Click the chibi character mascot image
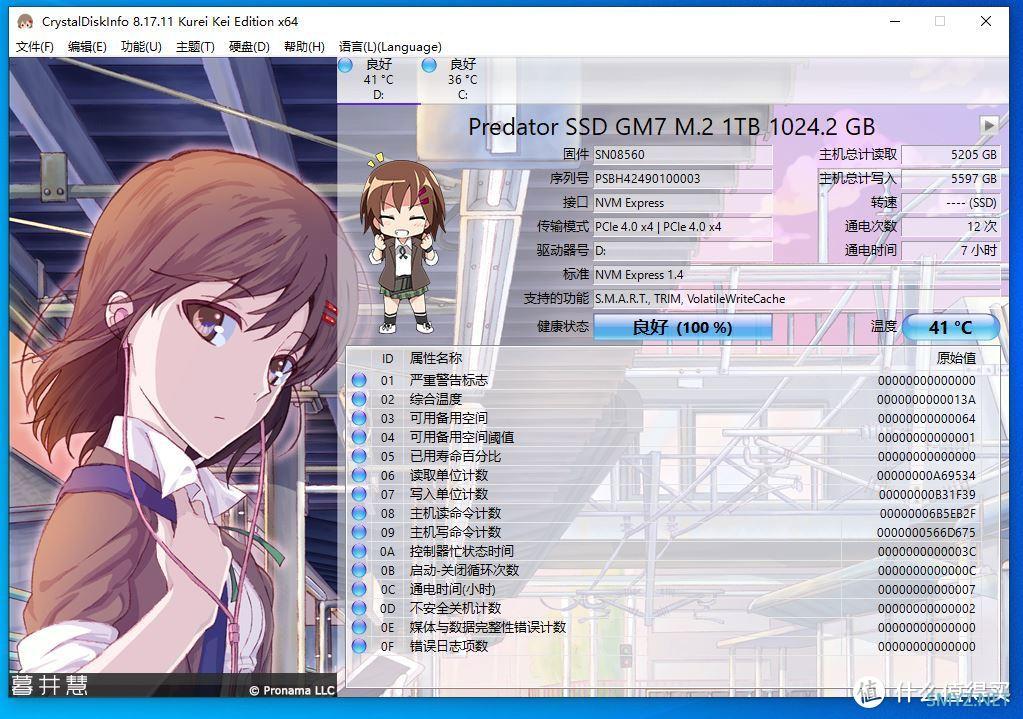This screenshot has width=1023, height=719. tap(403, 243)
